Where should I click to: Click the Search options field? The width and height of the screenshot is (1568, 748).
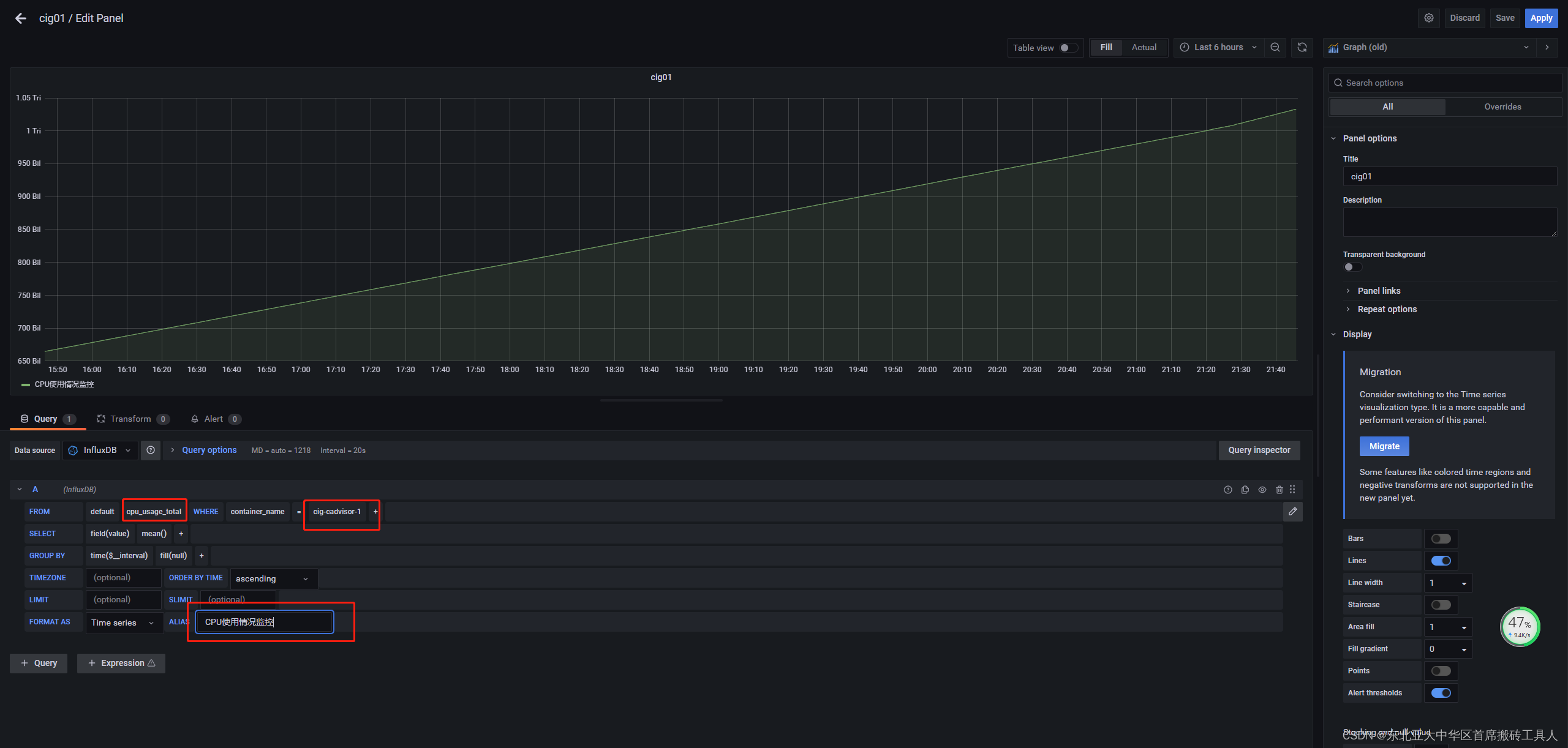pos(1444,83)
